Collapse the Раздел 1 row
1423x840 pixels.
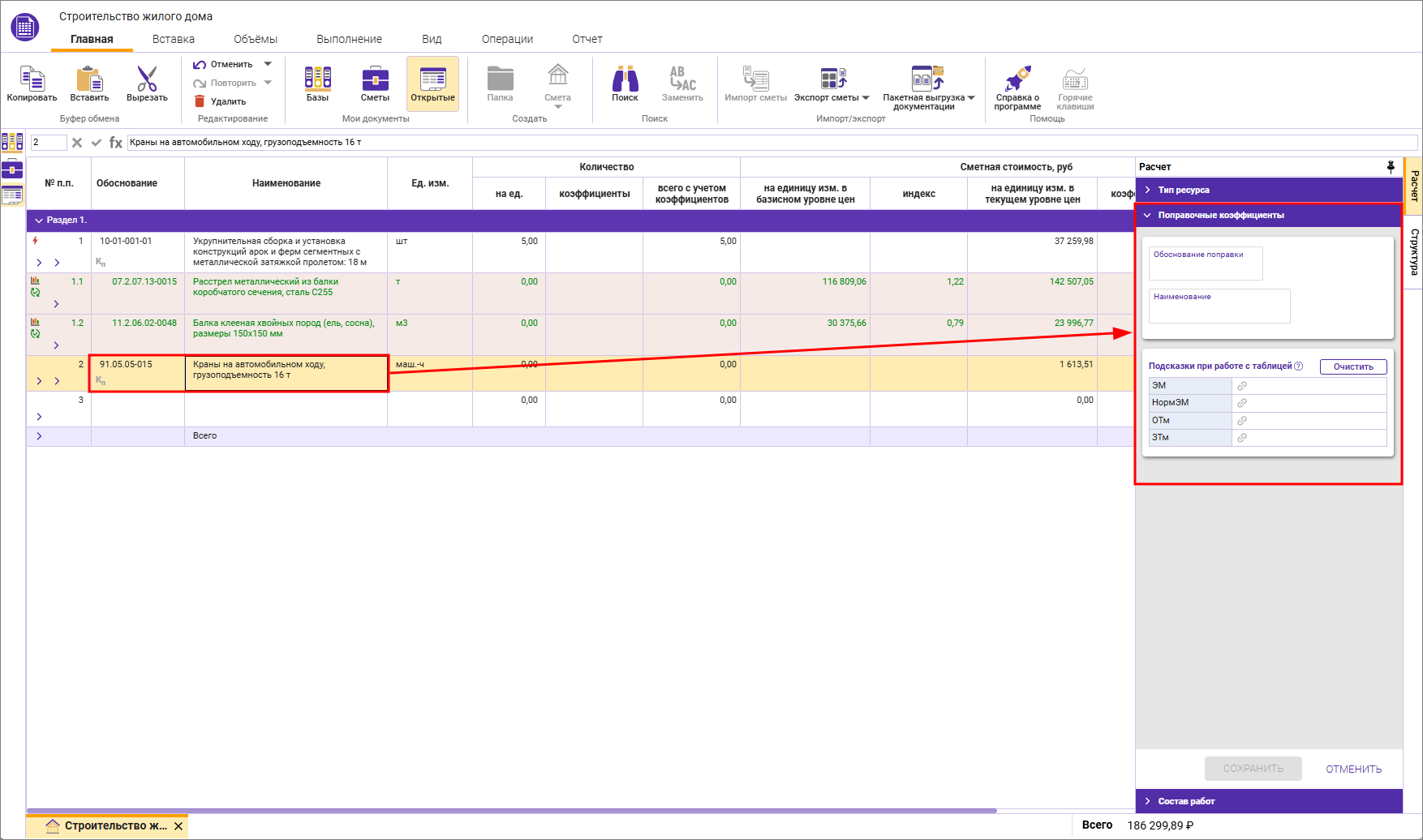coord(38,221)
